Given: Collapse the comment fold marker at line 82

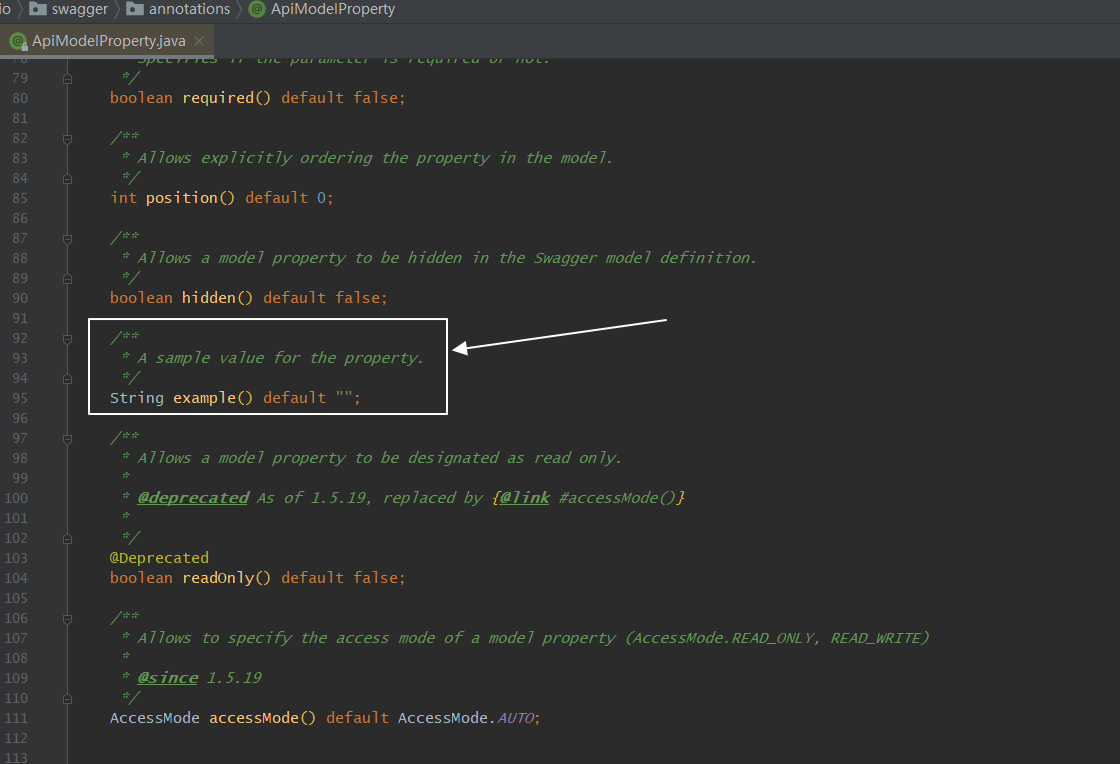Looking at the screenshot, I should (67, 139).
